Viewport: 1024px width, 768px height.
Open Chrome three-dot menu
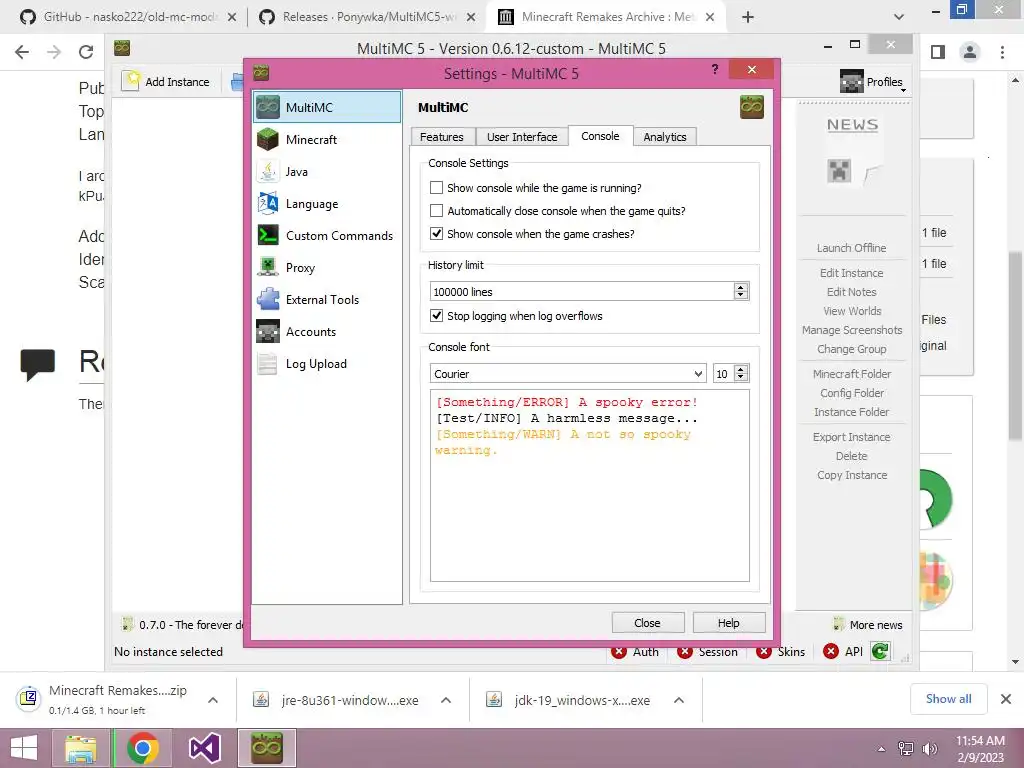(x=1002, y=52)
